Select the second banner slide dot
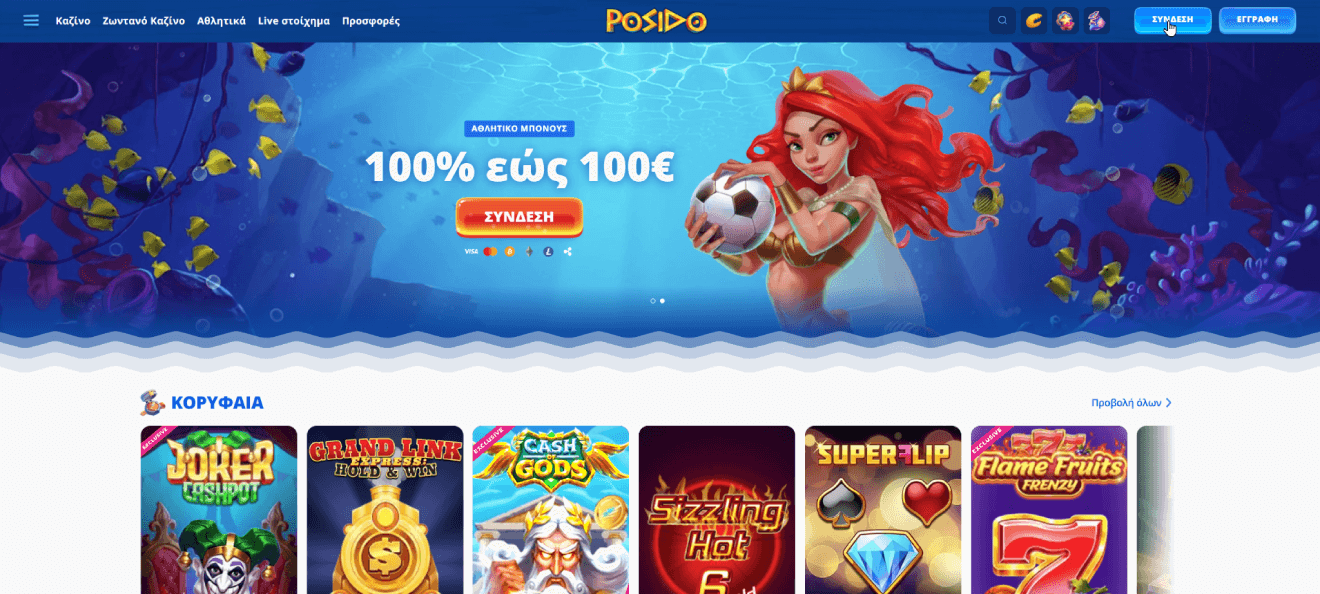 (x=662, y=301)
